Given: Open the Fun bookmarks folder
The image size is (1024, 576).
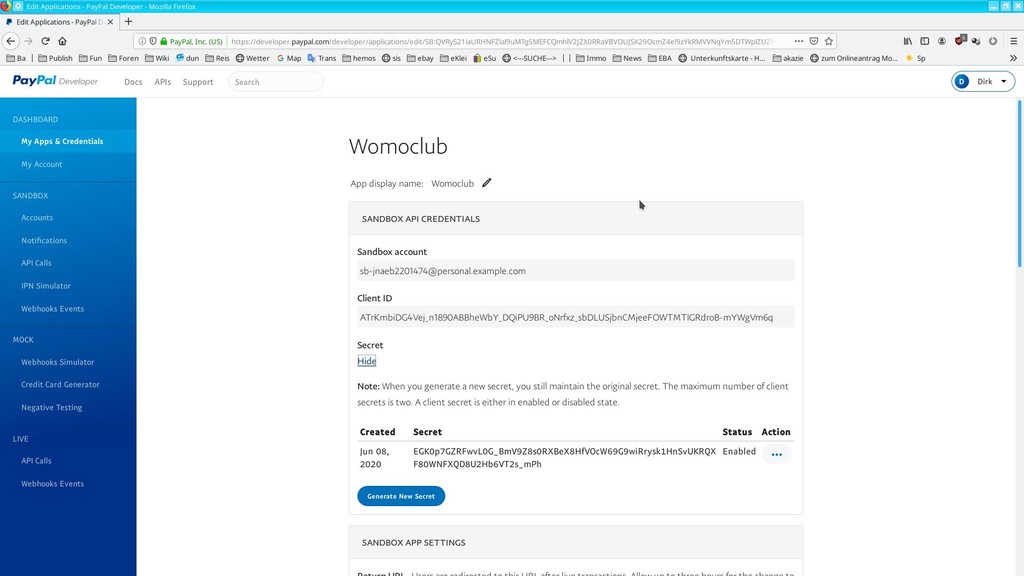Looking at the screenshot, I should coord(90,58).
